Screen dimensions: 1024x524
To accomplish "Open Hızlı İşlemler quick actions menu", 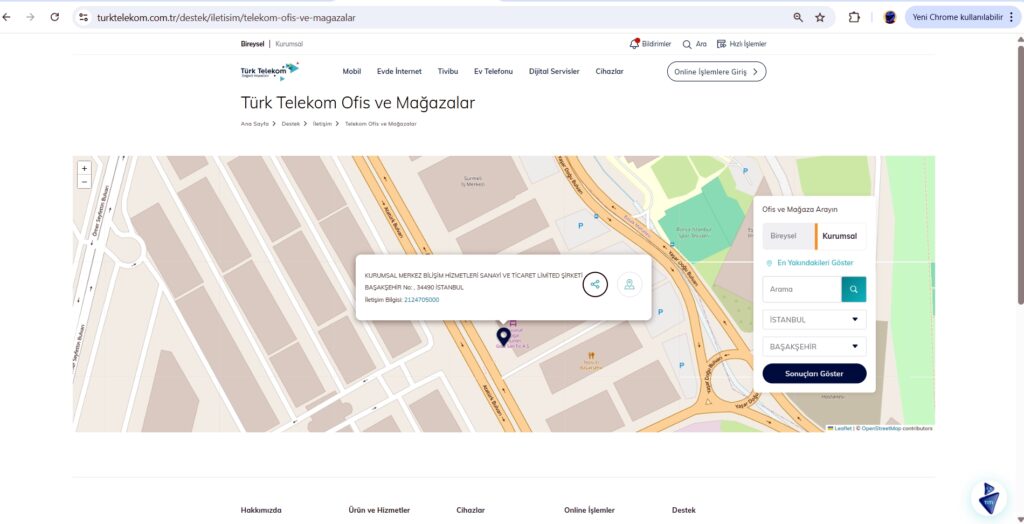I will (x=741, y=44).
